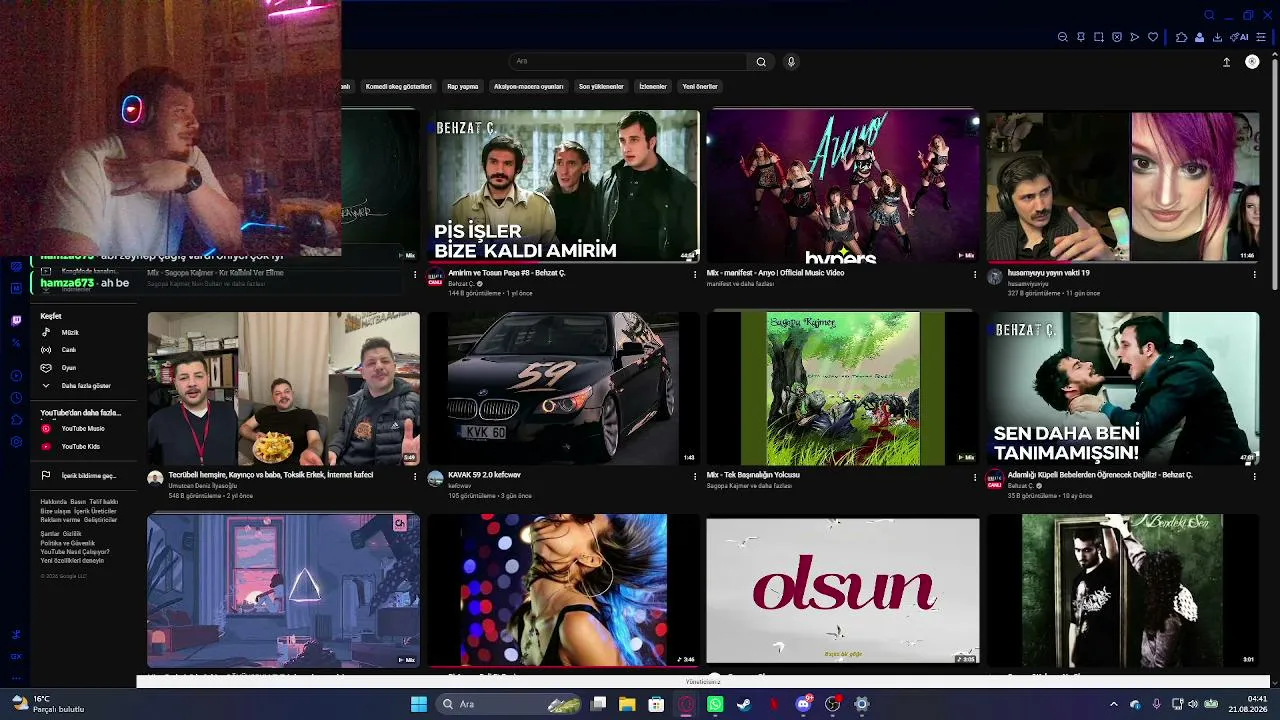
Task: Open 'Mix - manifest - Arıyo' video thumbnail
Action: (x=843, y=186)
